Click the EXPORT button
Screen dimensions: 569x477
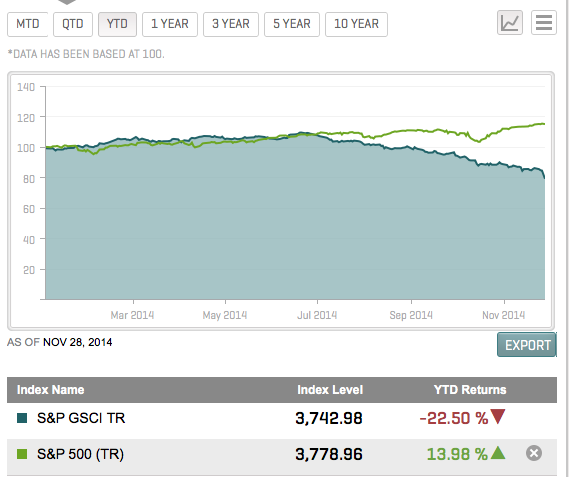point(527,345)
